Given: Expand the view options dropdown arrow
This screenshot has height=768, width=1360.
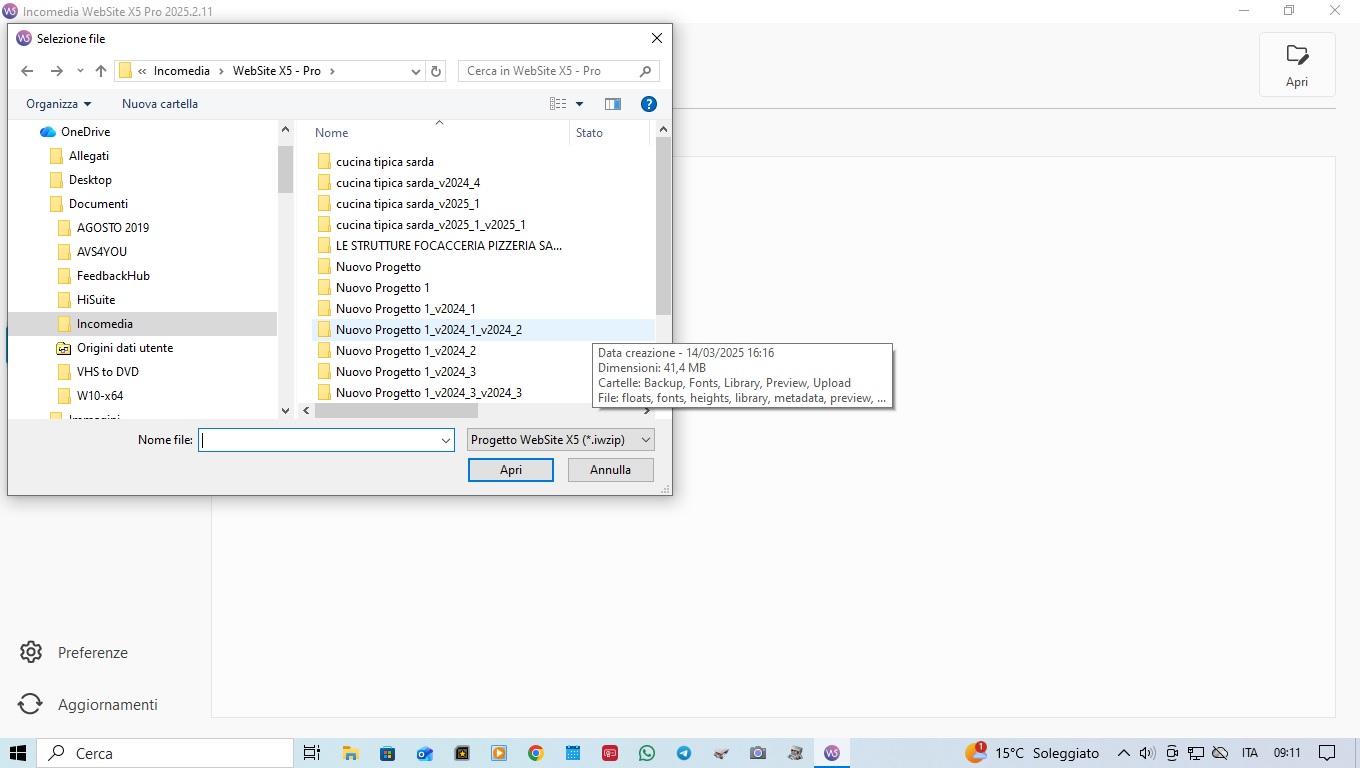Looking at the screenshot, I should (579, 104).
